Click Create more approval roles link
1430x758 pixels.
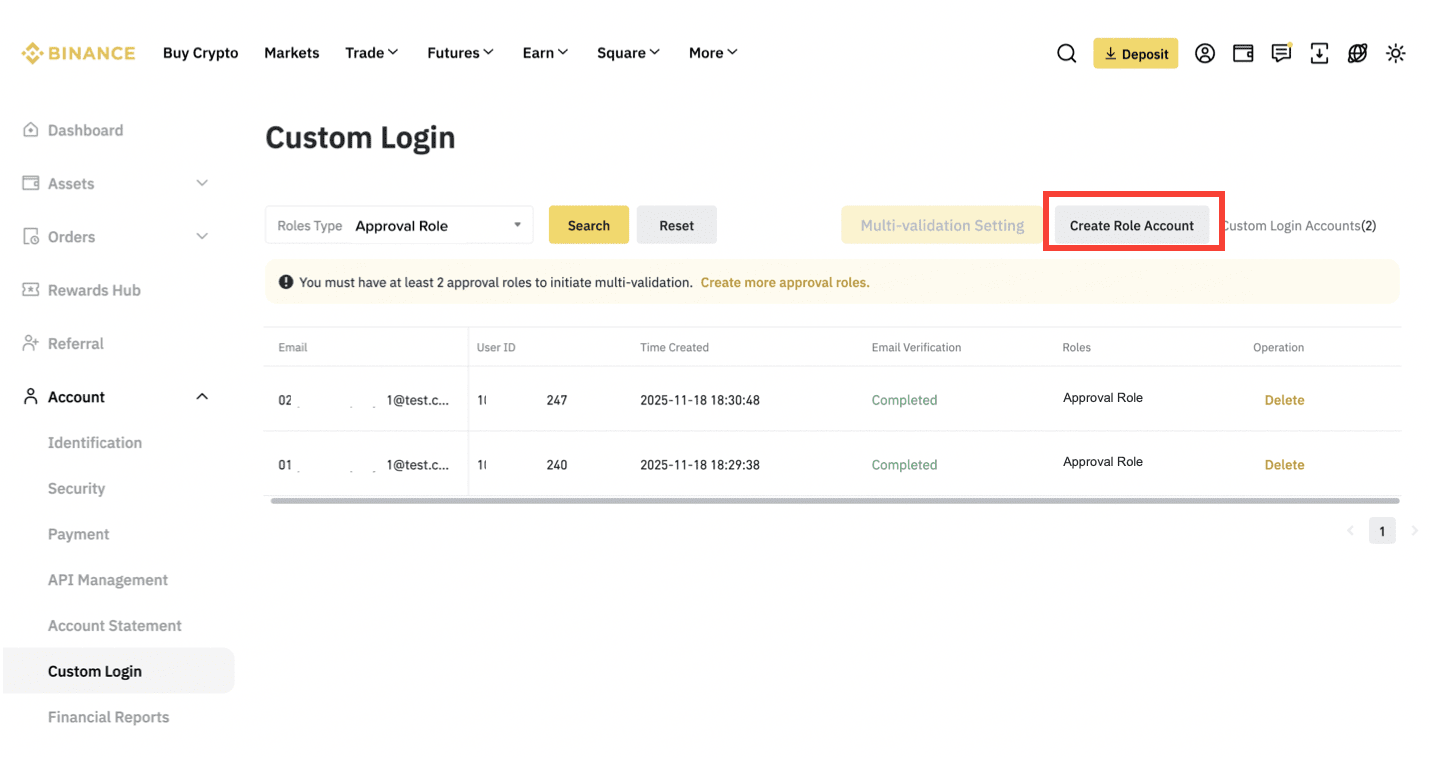click(785, 282)
